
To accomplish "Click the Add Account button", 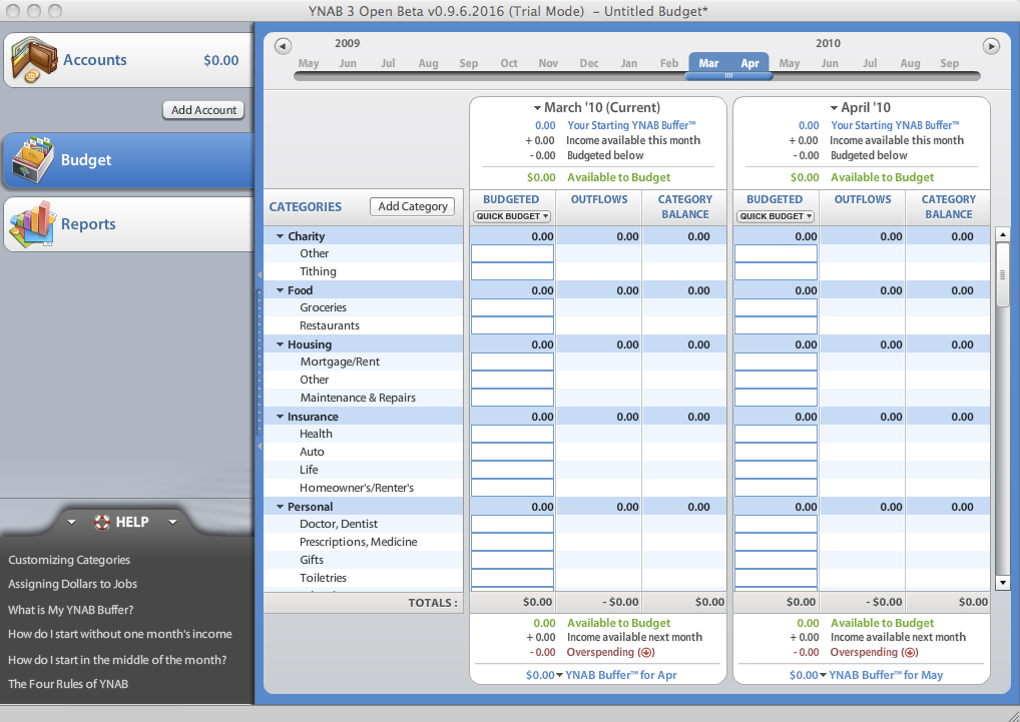I will (204, 110).
